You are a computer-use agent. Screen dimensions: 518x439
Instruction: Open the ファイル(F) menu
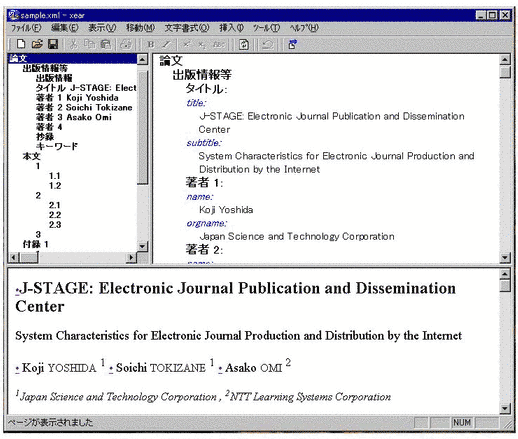(x=26, y=28)
